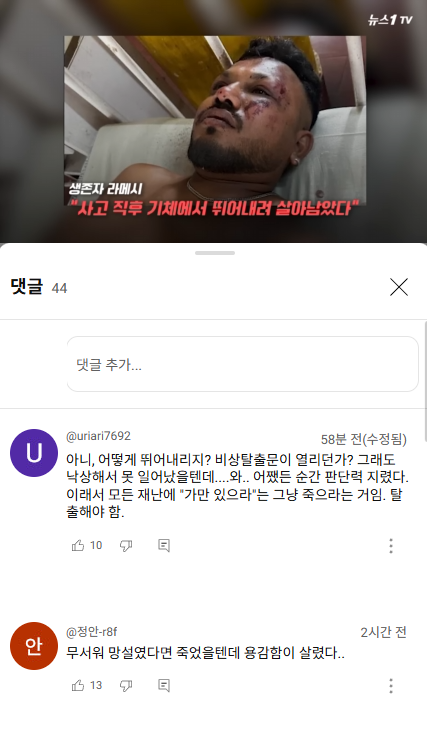427x732 pixels.
Task: Dislike the comment by @정안-r8f
Action: [126, 685]
